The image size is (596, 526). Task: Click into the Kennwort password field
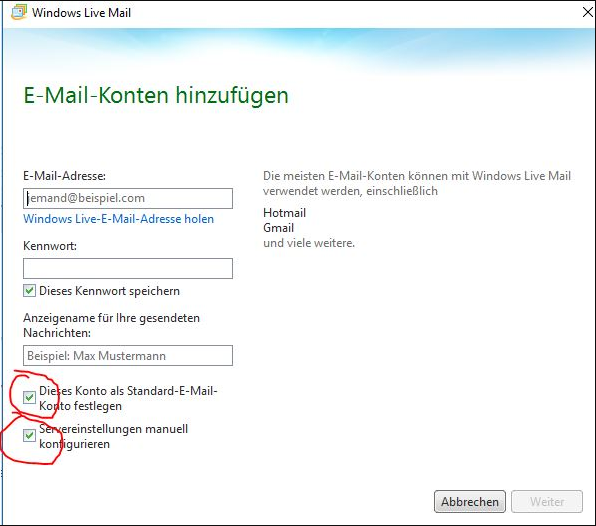128,268
